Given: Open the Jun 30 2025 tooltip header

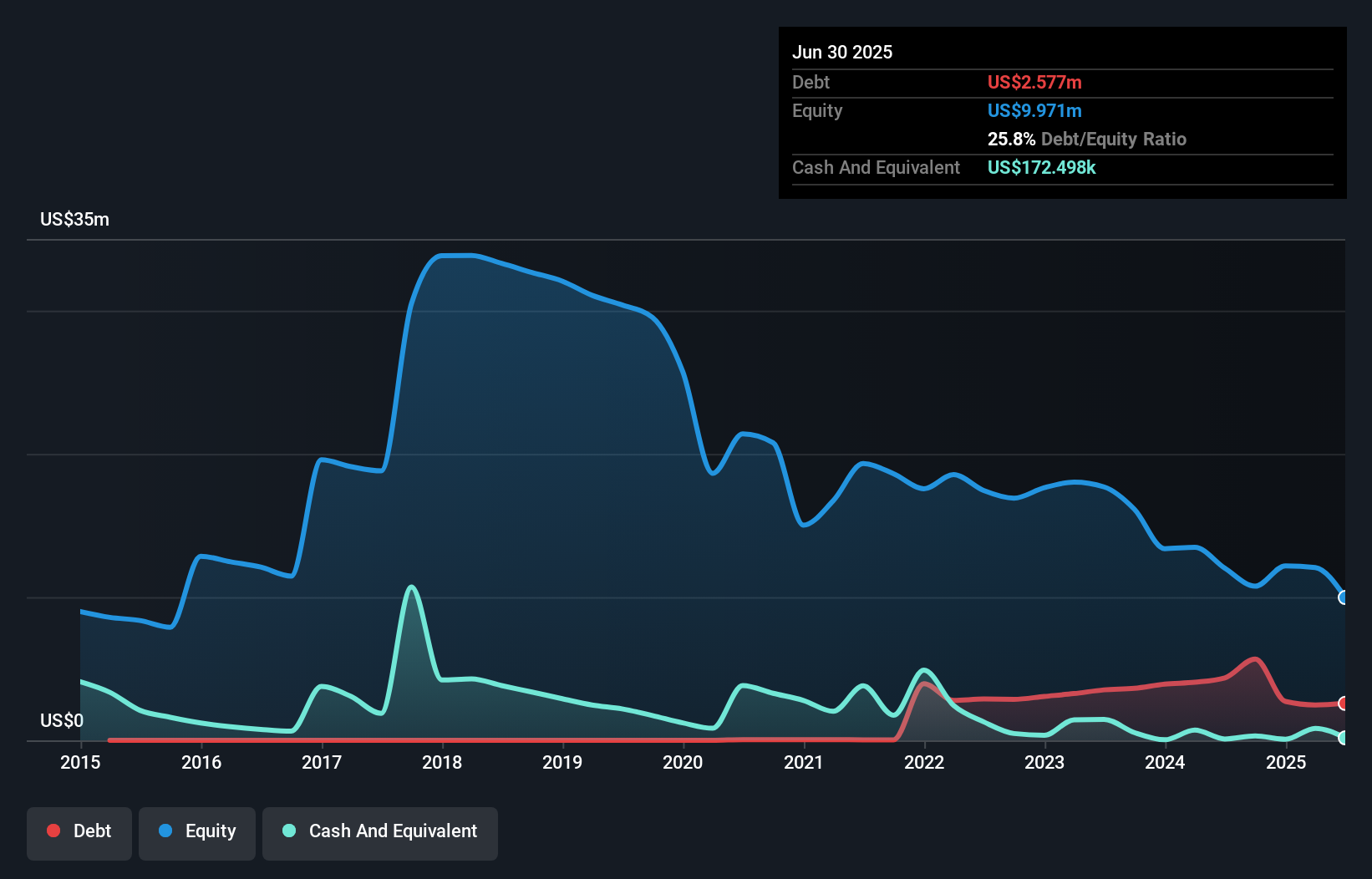Looking at the screenshot, I should [x=842, y=52].
